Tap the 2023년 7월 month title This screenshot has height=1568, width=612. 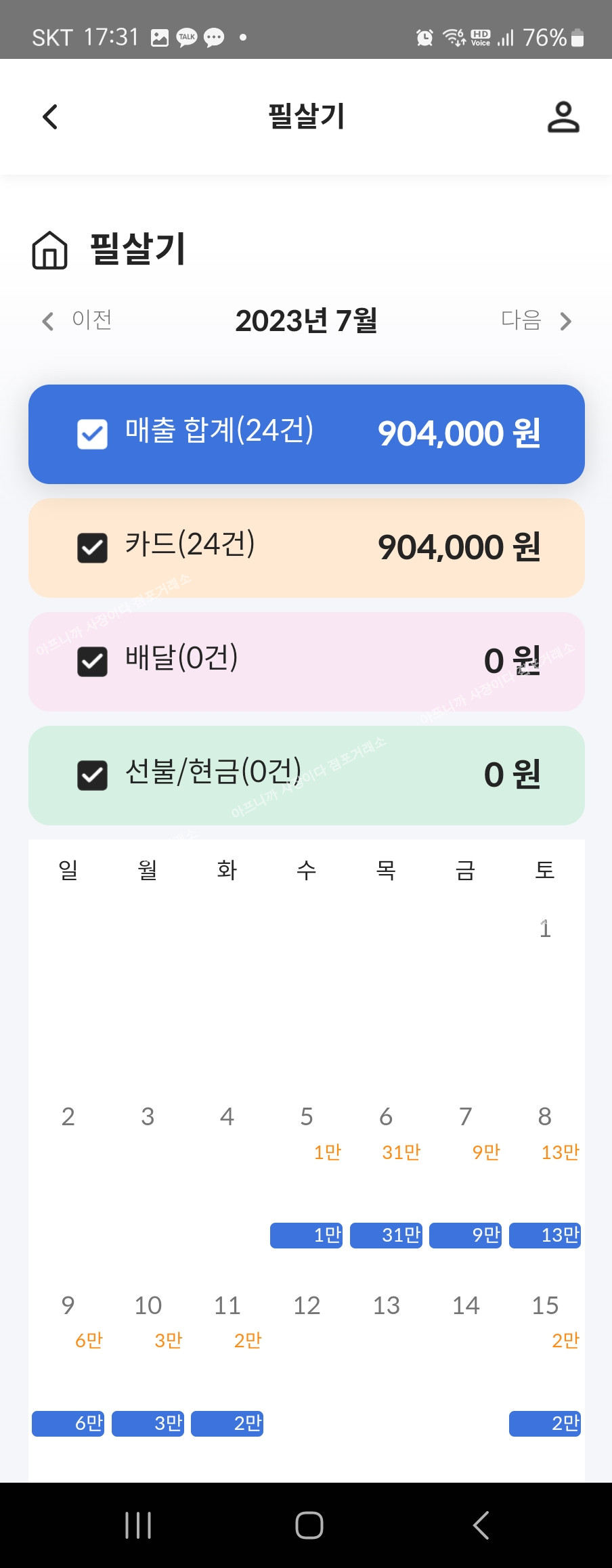tap(306, 321)
